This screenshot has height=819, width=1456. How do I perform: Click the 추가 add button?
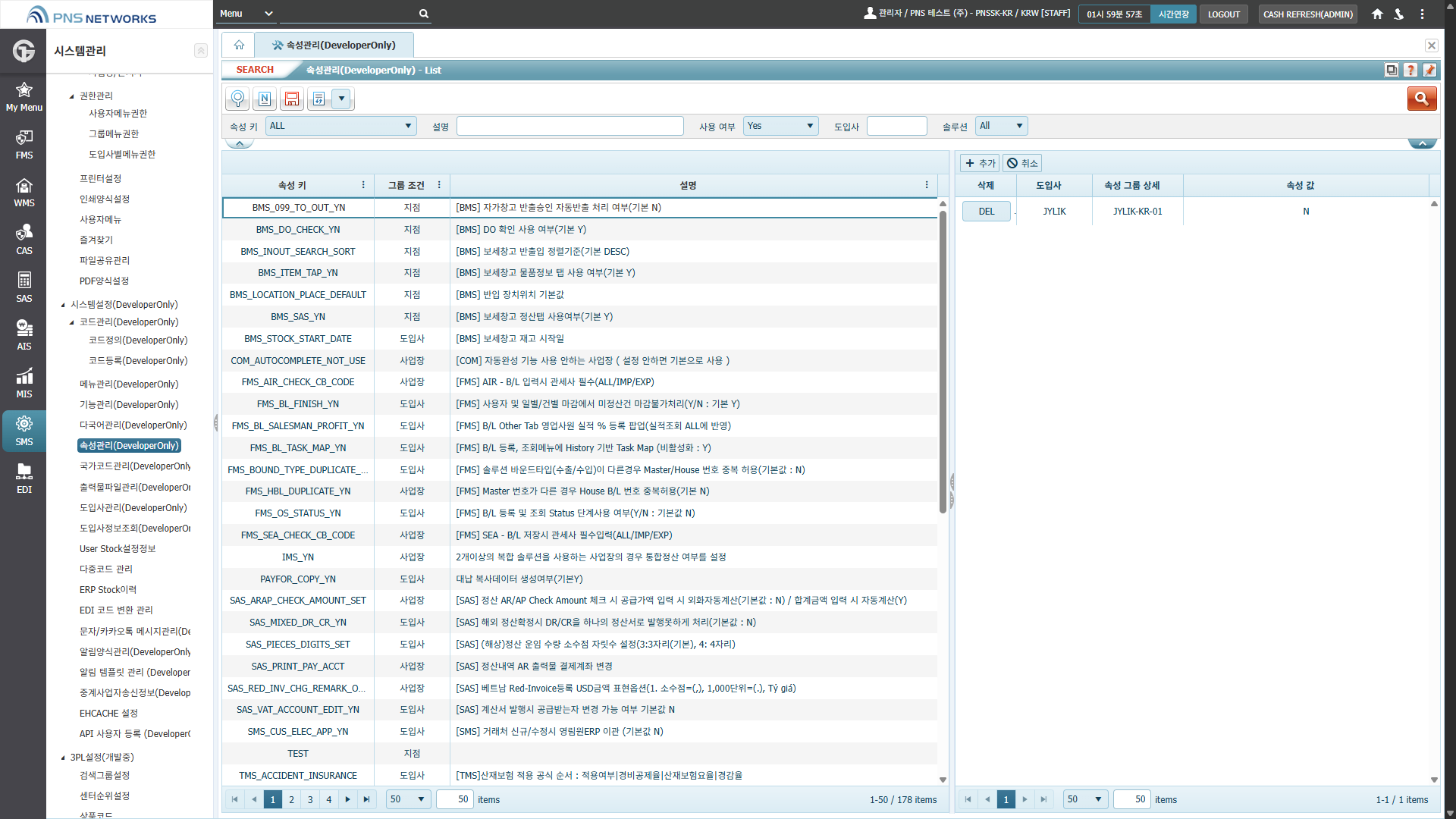[x=980, y=163]
